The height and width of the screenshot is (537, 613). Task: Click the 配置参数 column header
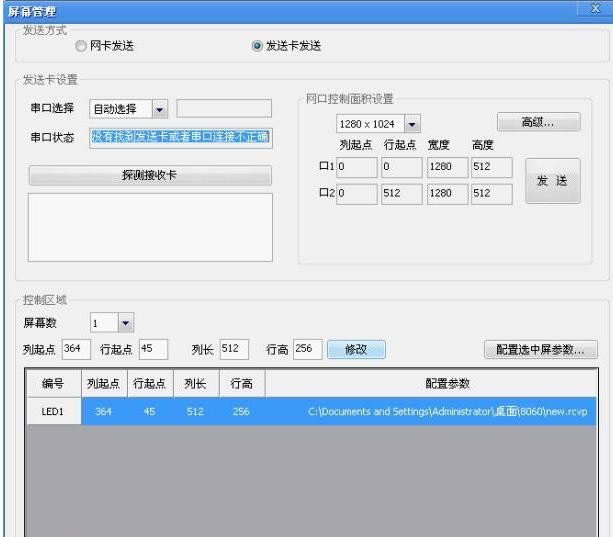[x=431, y=383]
